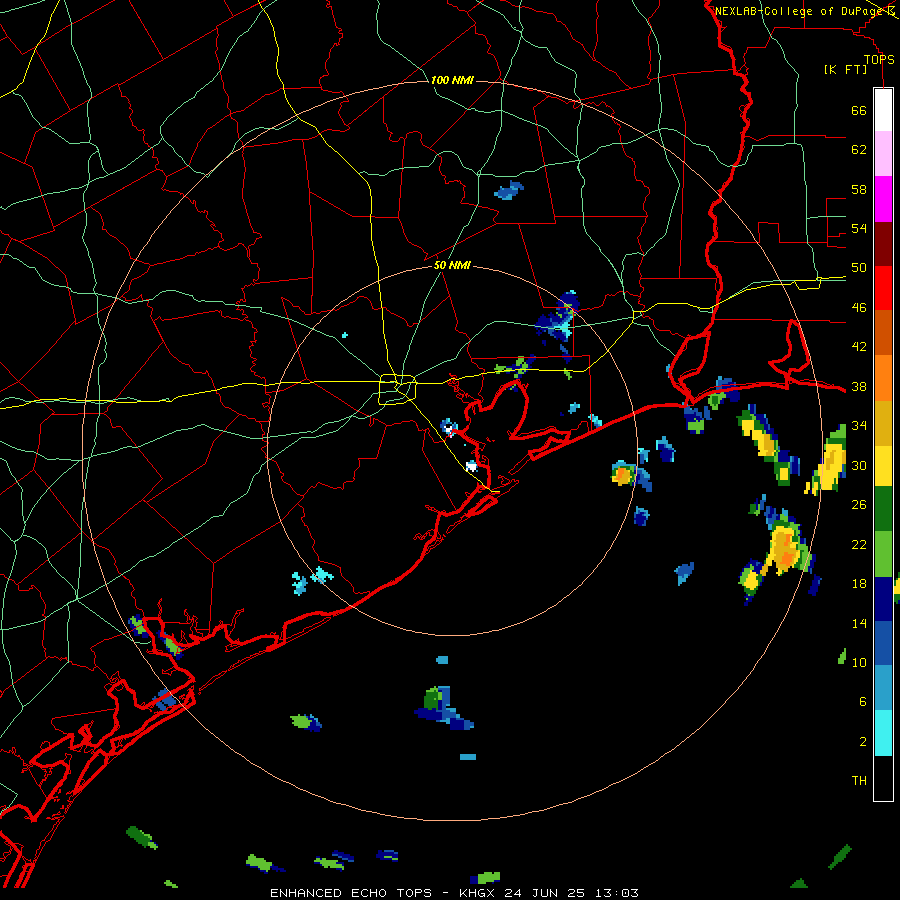Click the legend value '10'

click(x=859, y=663)
